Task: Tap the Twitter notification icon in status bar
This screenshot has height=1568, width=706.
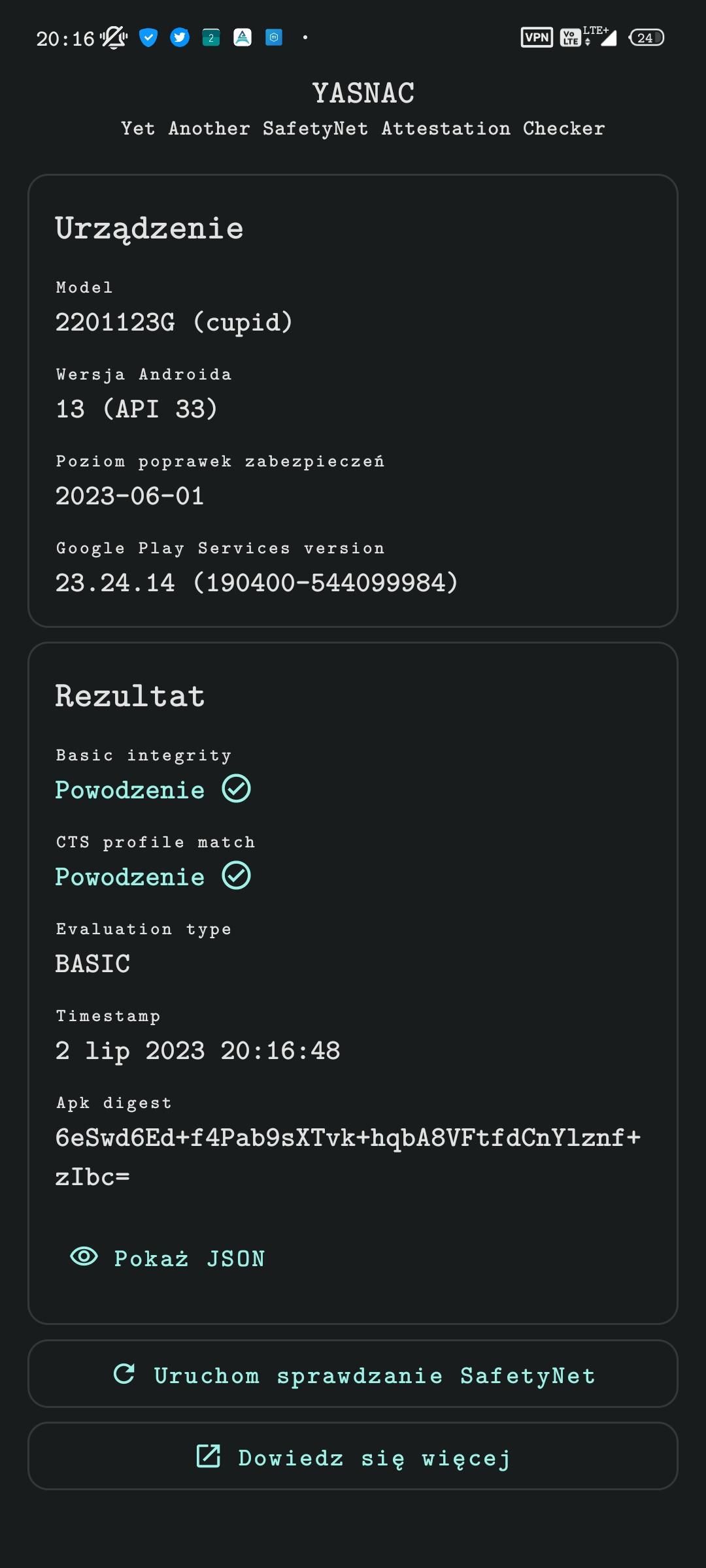Action: point(180,38)
